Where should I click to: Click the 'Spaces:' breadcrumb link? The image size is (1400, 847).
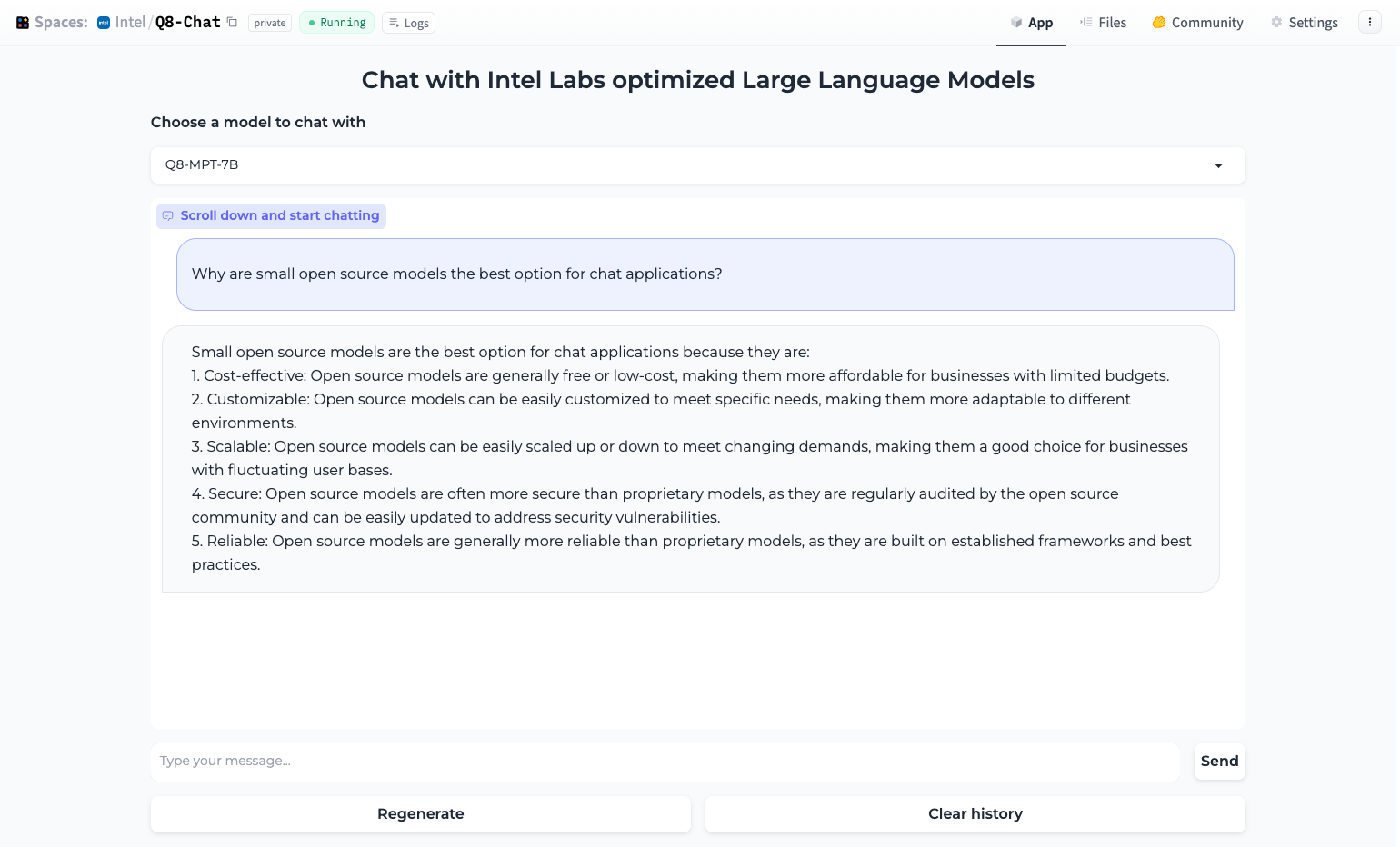coord(61,23)
